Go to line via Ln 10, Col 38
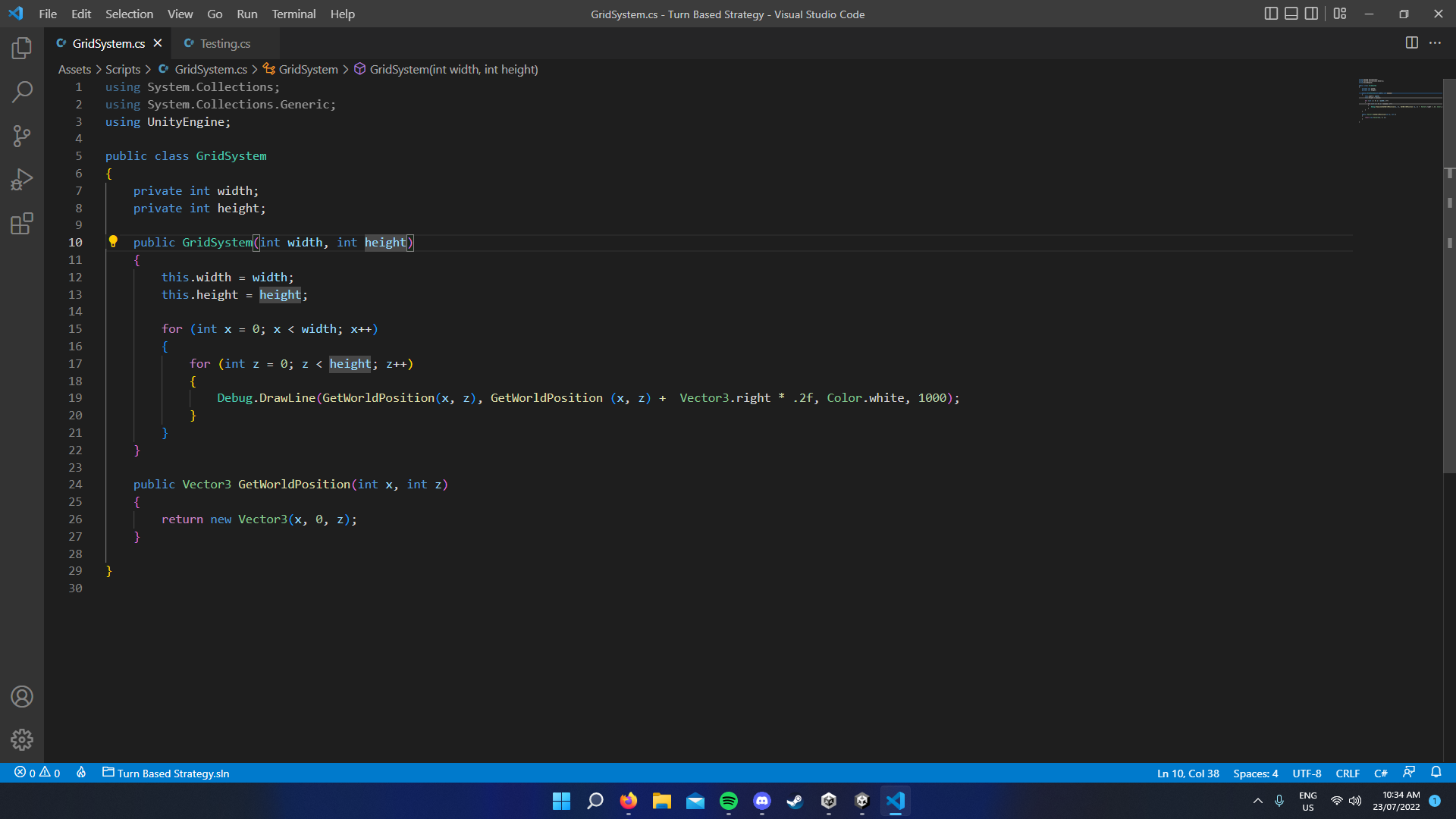Viewport: 1456px width, 819px height. (1188, 773)
